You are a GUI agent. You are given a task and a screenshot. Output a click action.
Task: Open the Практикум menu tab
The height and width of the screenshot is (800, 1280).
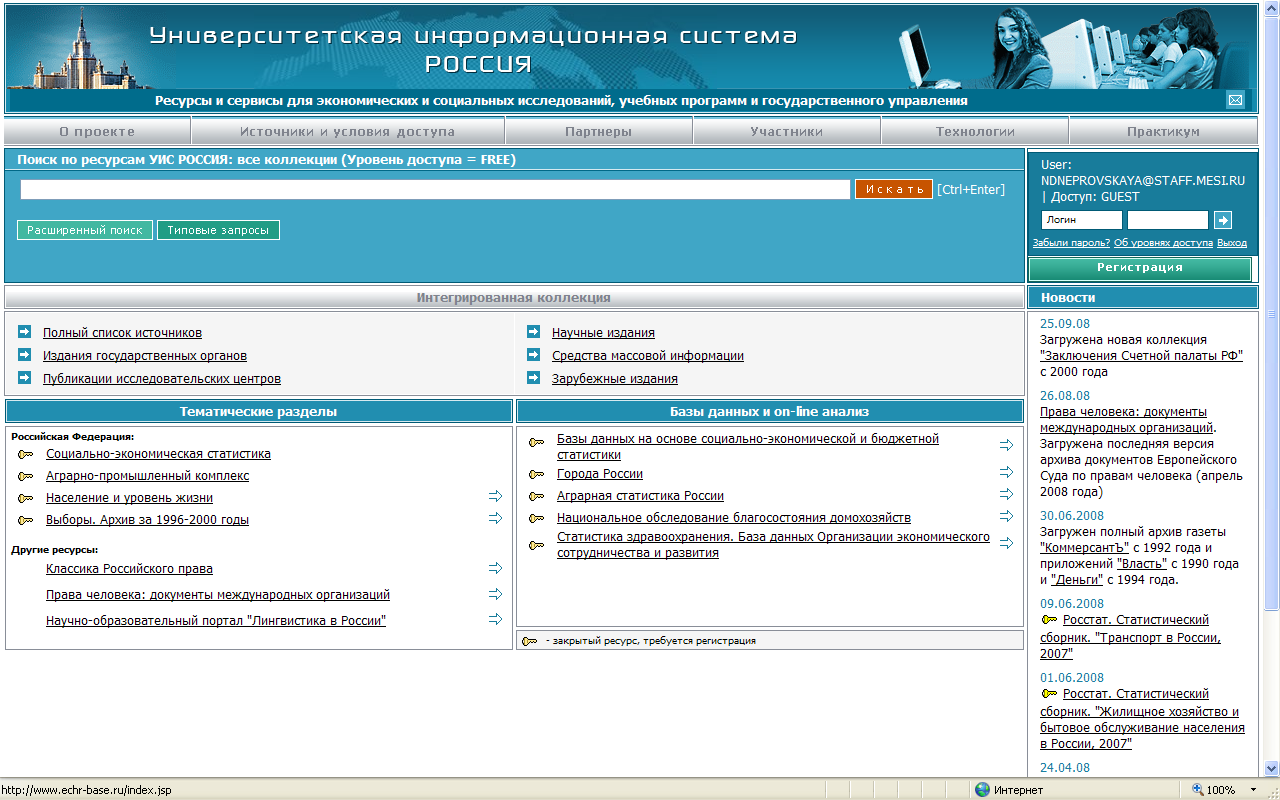pos(1163,131)
